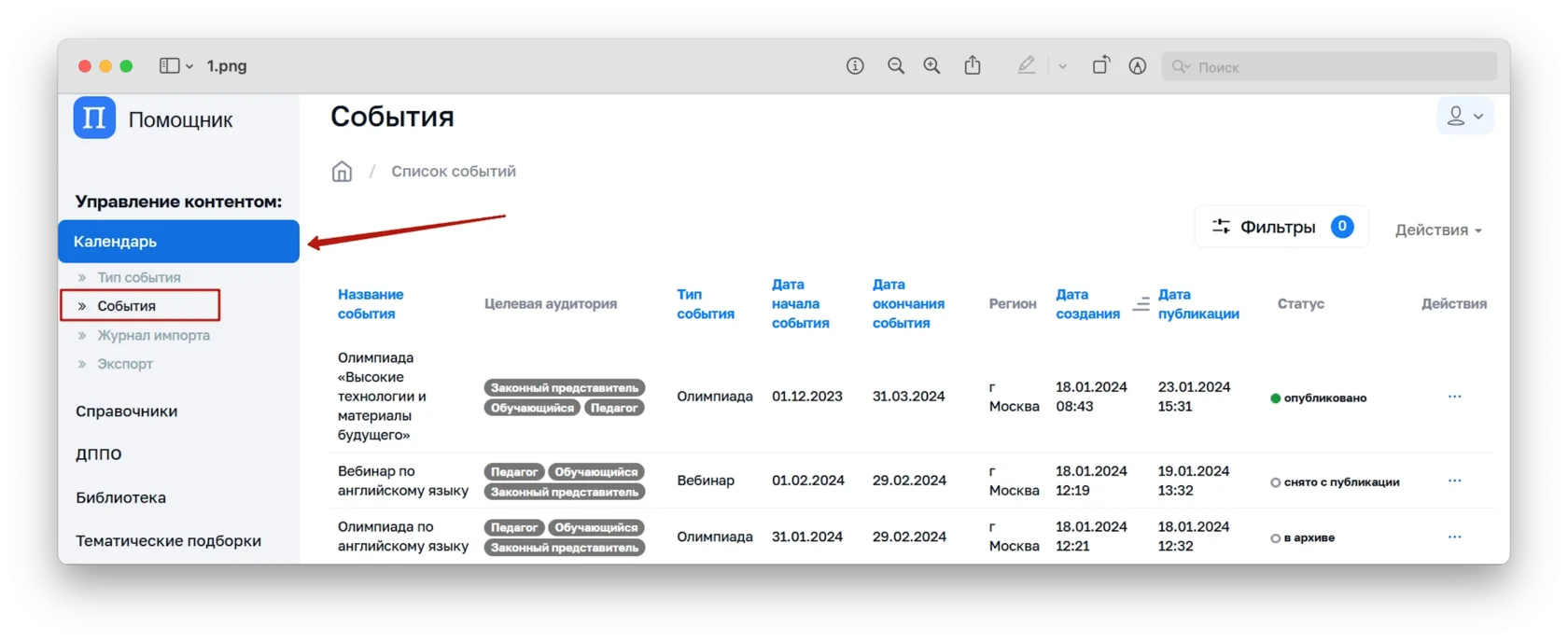This screenshot has width=1568, height=641.
Task: Sort the table by Название события
Action: point(371,304)
